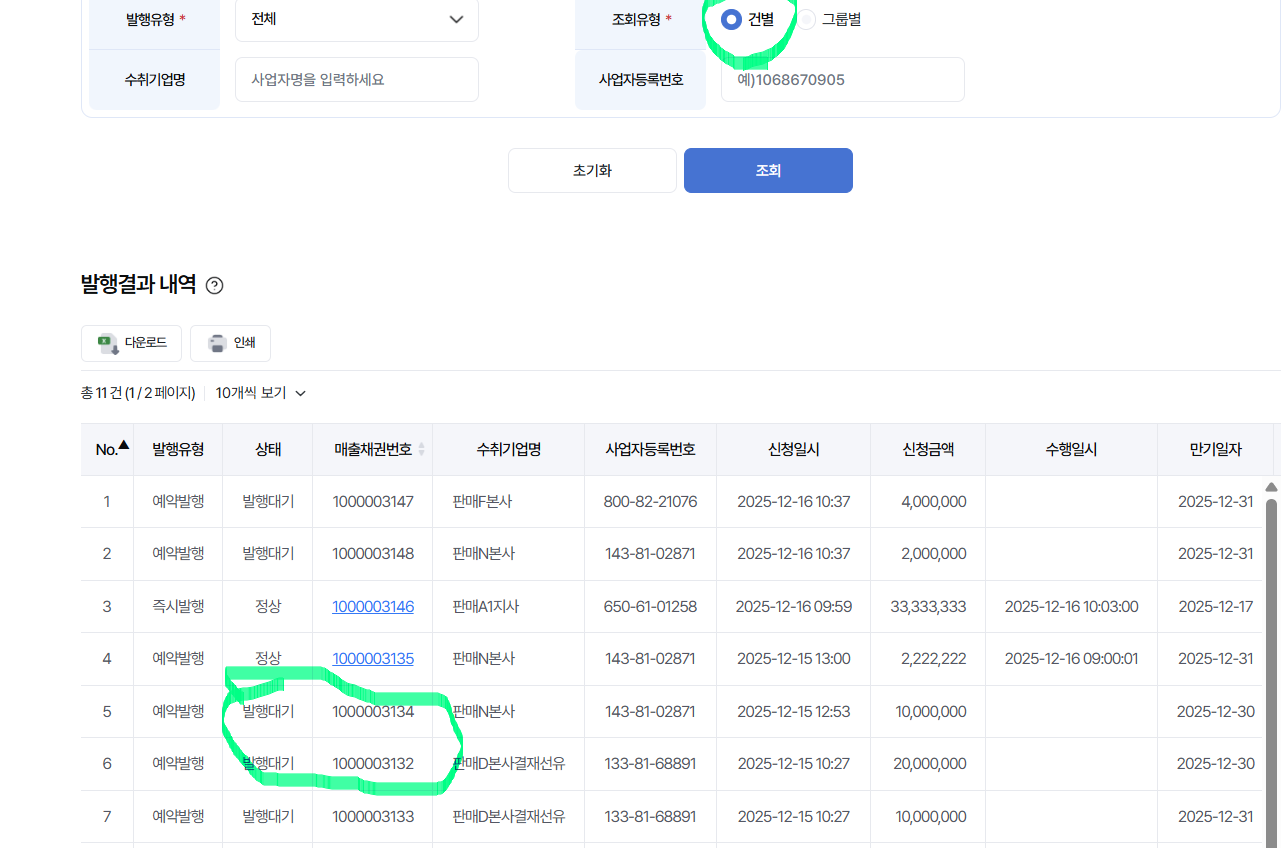Select cell 1000003148
This screenshot has width=1284, height=848.
pyautogui.click(x=373, y=553)
